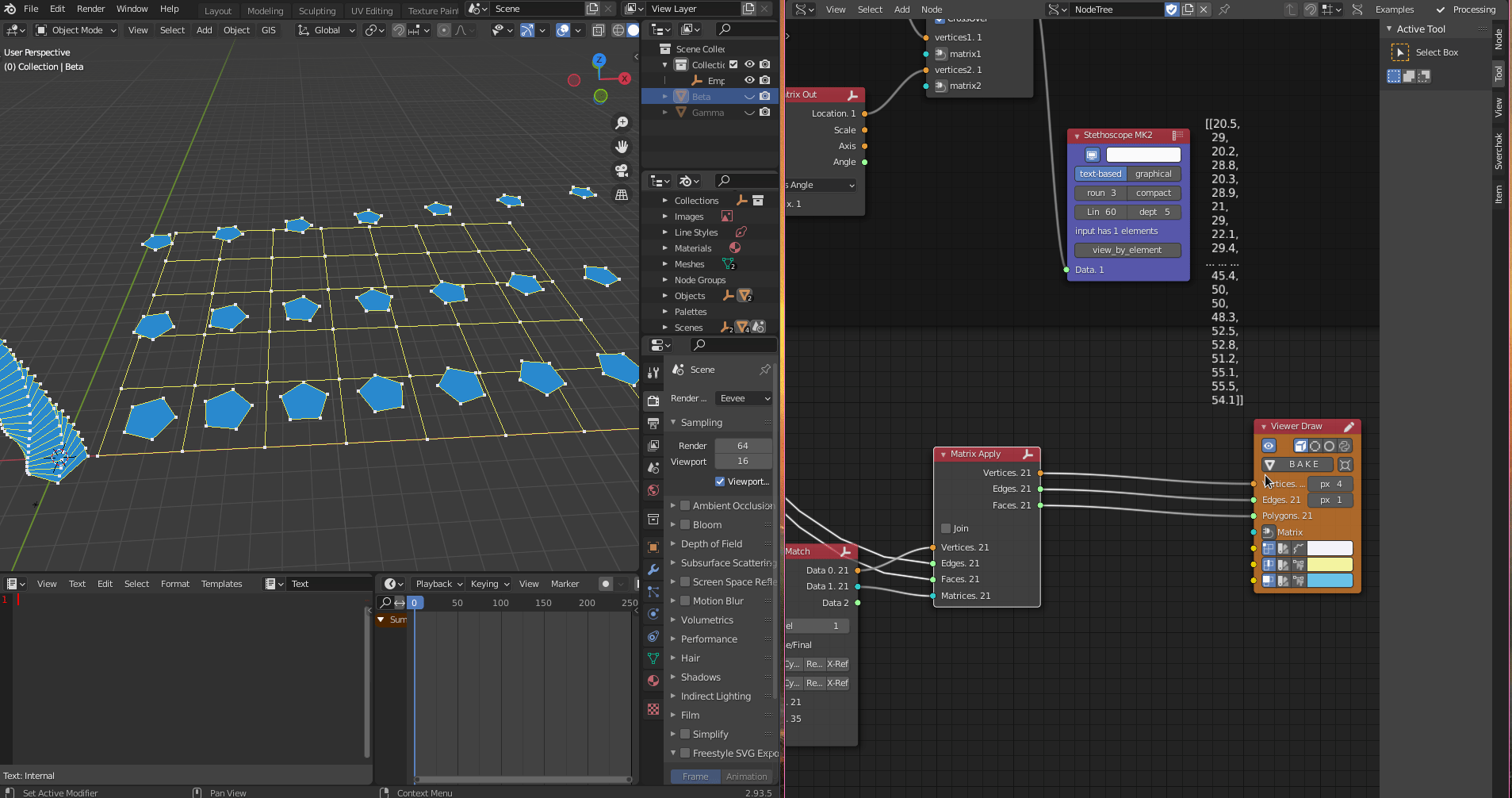The height and width of the screenshot is (798, 1512).
Task: Open the Particles properties tab icon
Action: click(x=653, y=592)
